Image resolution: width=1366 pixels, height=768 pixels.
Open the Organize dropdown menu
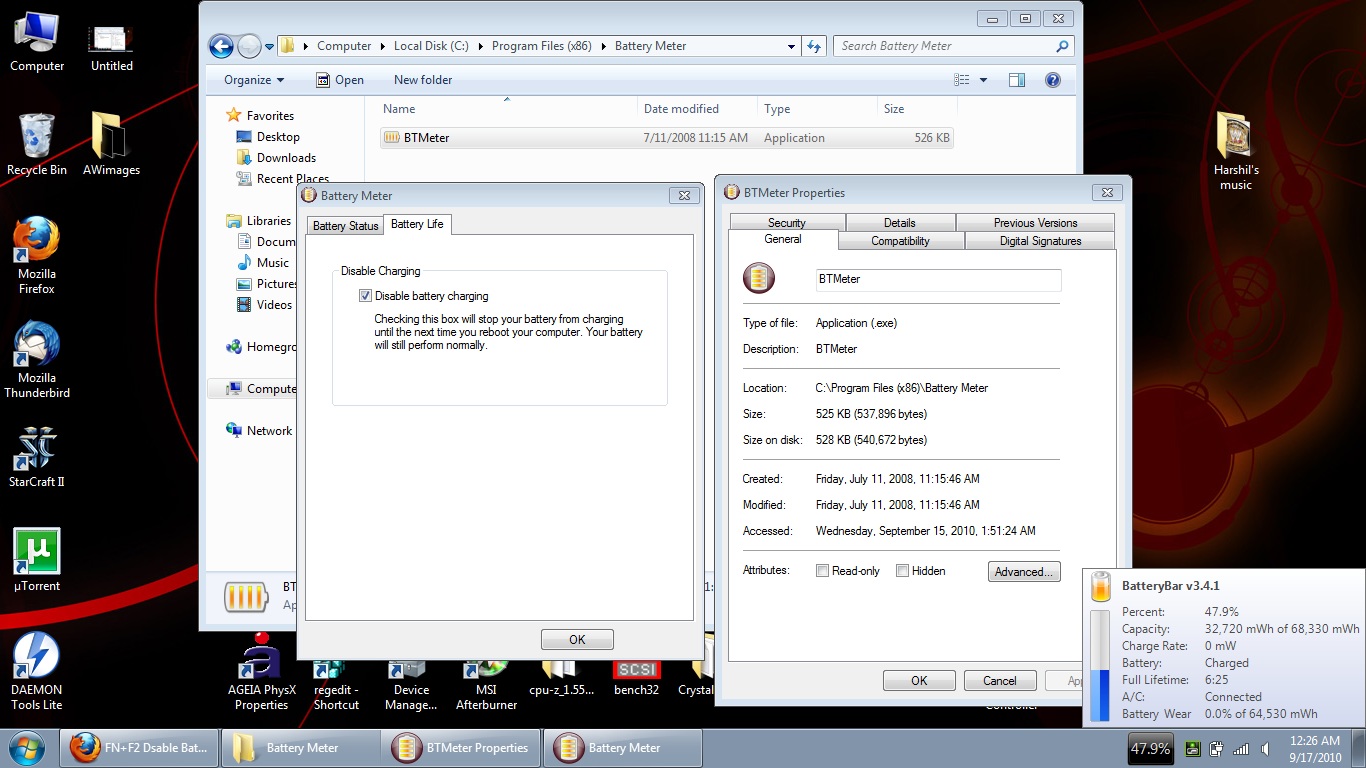[254, 80]
